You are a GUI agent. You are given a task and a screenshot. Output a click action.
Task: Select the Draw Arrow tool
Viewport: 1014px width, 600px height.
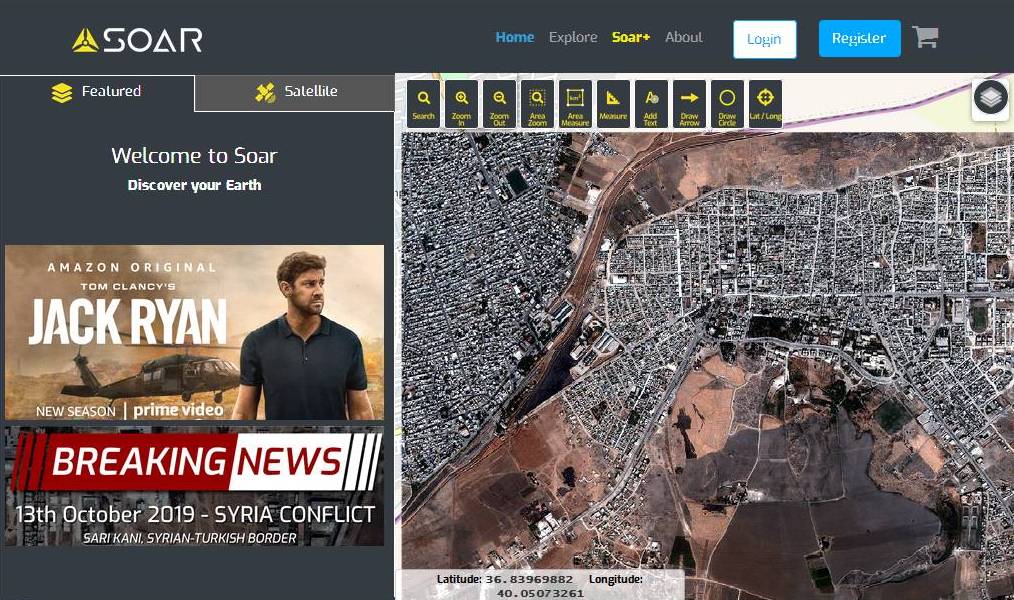(x=689, y=103)
